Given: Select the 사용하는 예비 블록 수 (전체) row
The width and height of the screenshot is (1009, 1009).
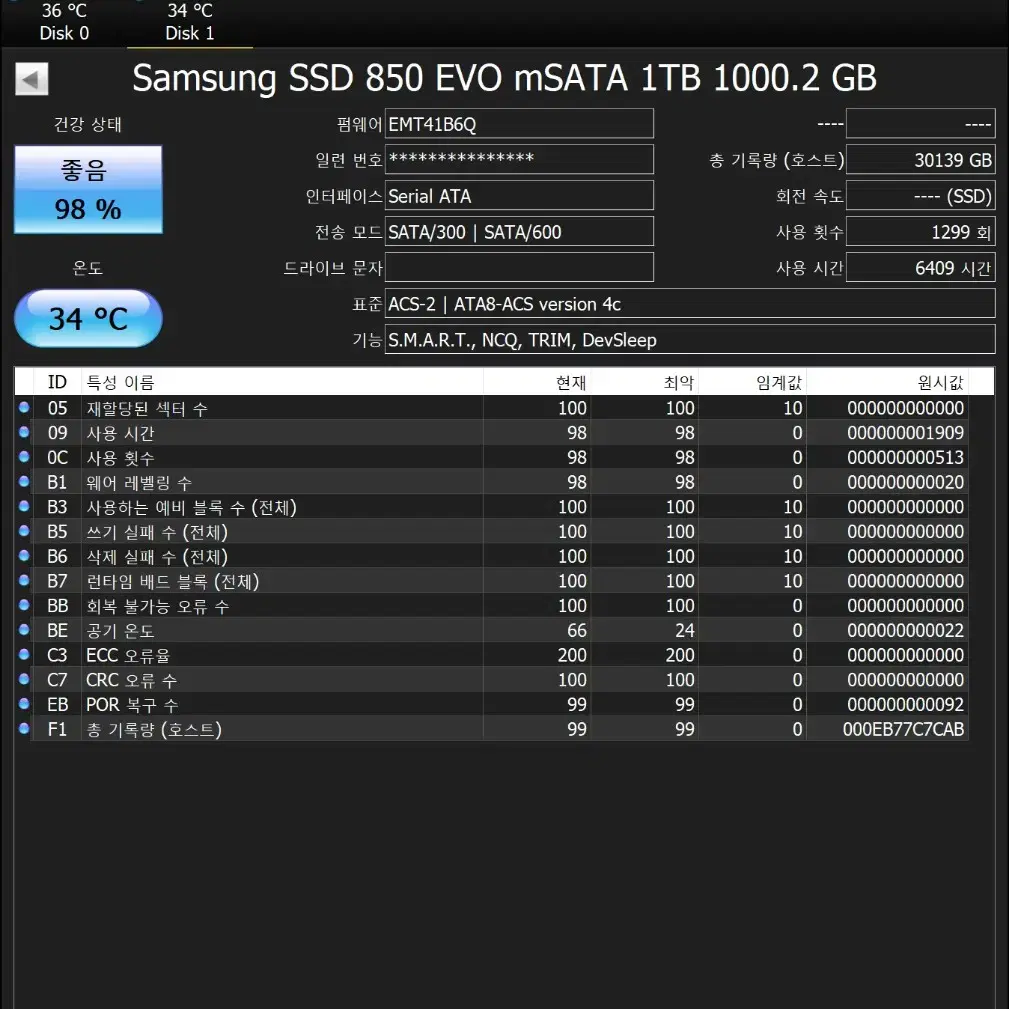Looking at the screenshot, I should 492,506.
